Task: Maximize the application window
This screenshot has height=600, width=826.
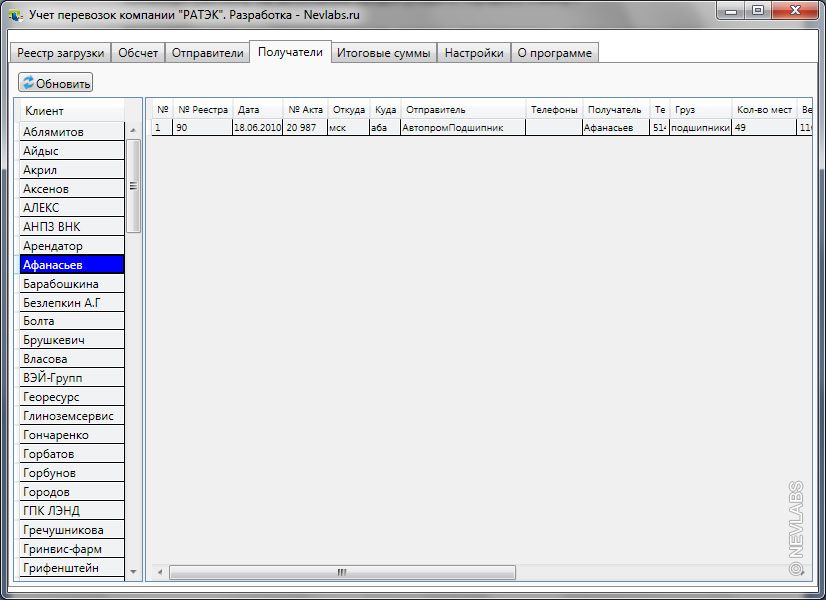Action: [x=757, y=11]
